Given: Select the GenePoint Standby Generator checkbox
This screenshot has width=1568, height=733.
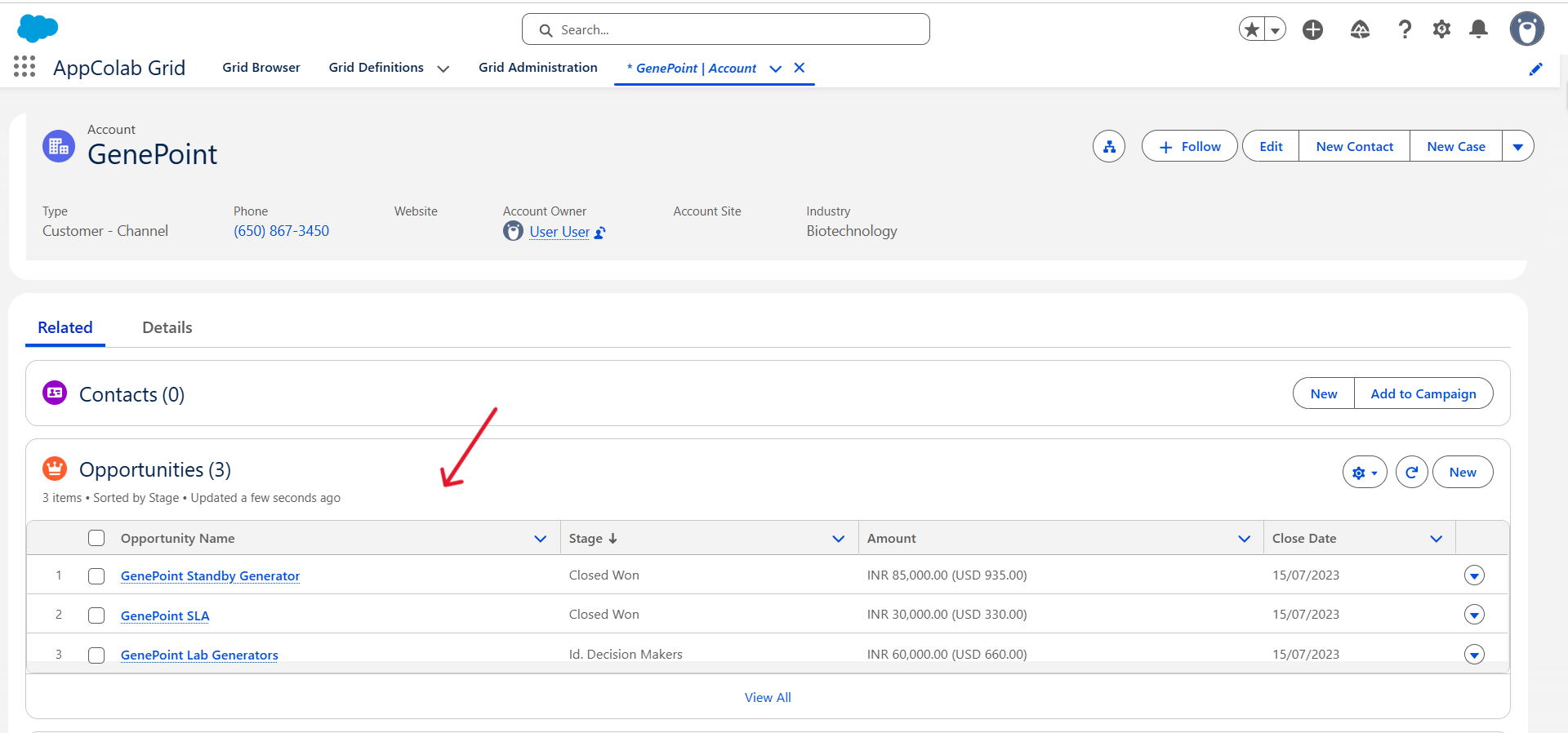Looking at the screenshot, I should [x=96, y=575].
